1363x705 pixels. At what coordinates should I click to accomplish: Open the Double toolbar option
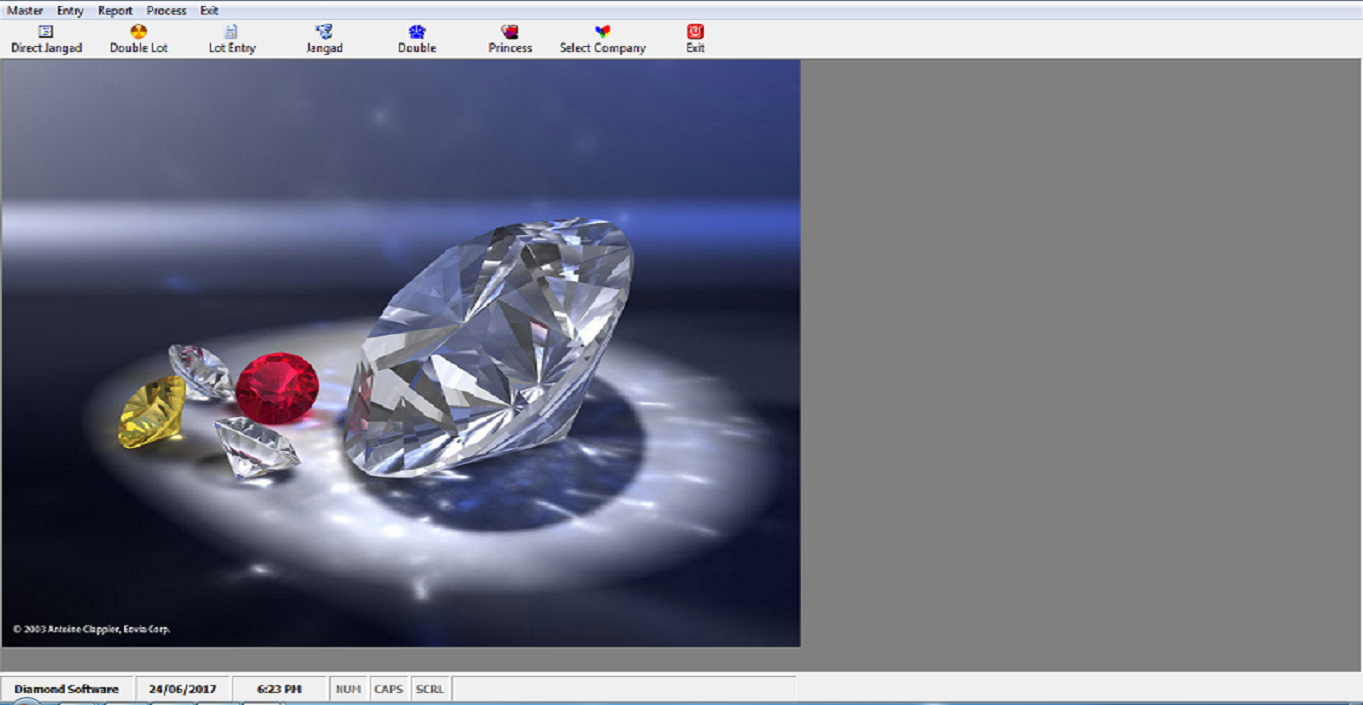417,39
